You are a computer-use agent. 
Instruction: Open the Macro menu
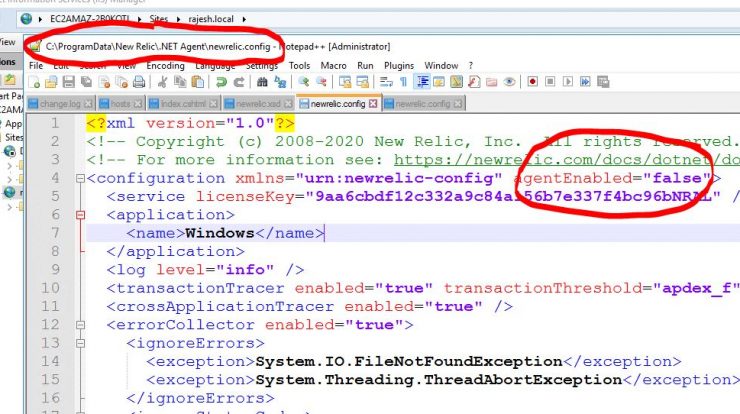(x=333, y=66)
